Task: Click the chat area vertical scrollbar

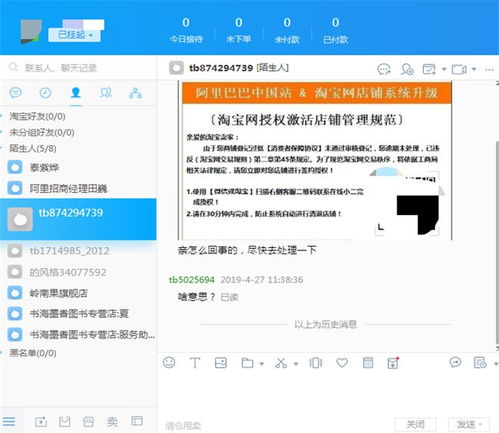Action: click(x=497, y=243)
